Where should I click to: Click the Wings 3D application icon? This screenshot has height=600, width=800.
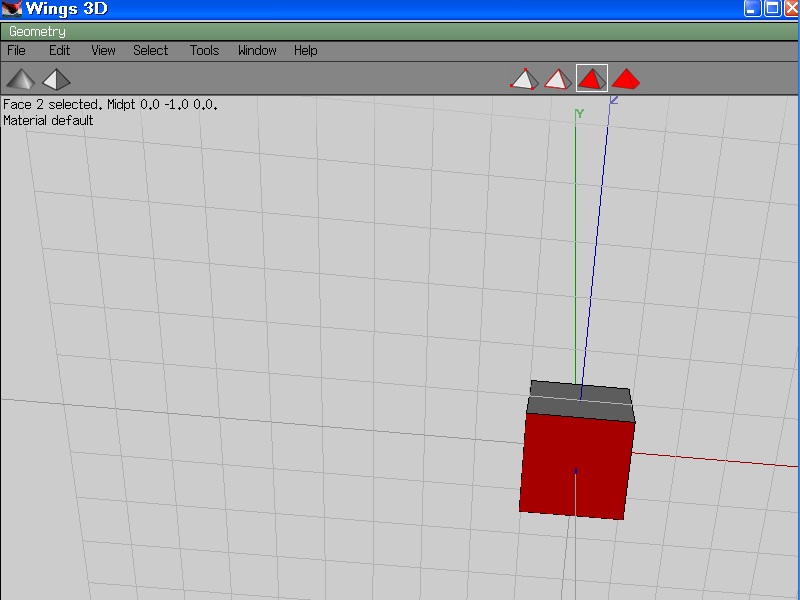(x=11, y=9)
